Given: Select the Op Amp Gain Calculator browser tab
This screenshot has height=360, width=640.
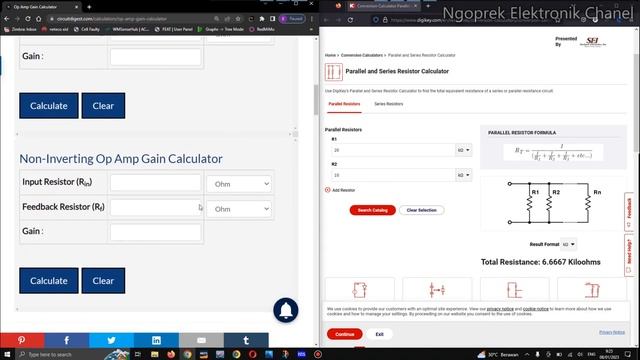Looking at the screenshot, I should coord(41,7).
